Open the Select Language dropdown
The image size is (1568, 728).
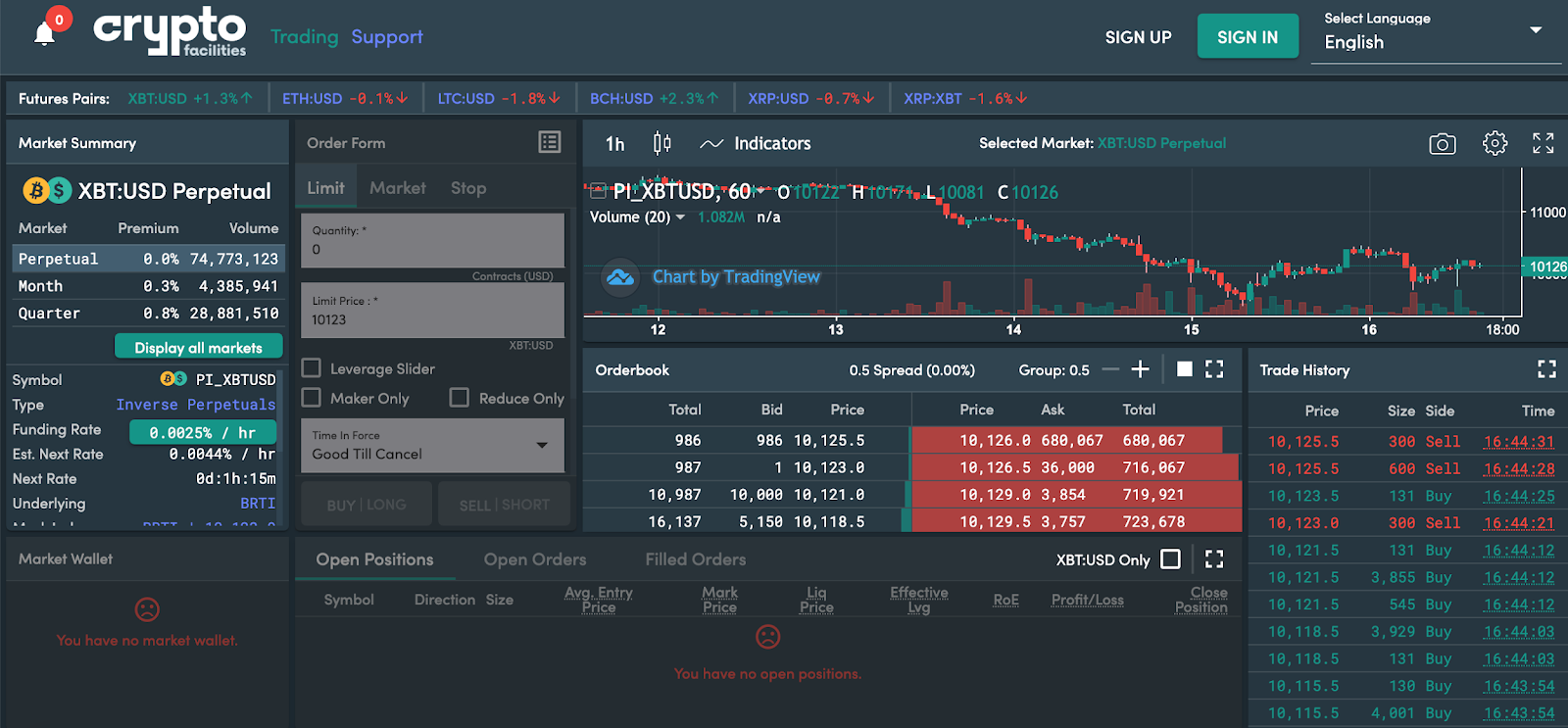coord(1436,36)
